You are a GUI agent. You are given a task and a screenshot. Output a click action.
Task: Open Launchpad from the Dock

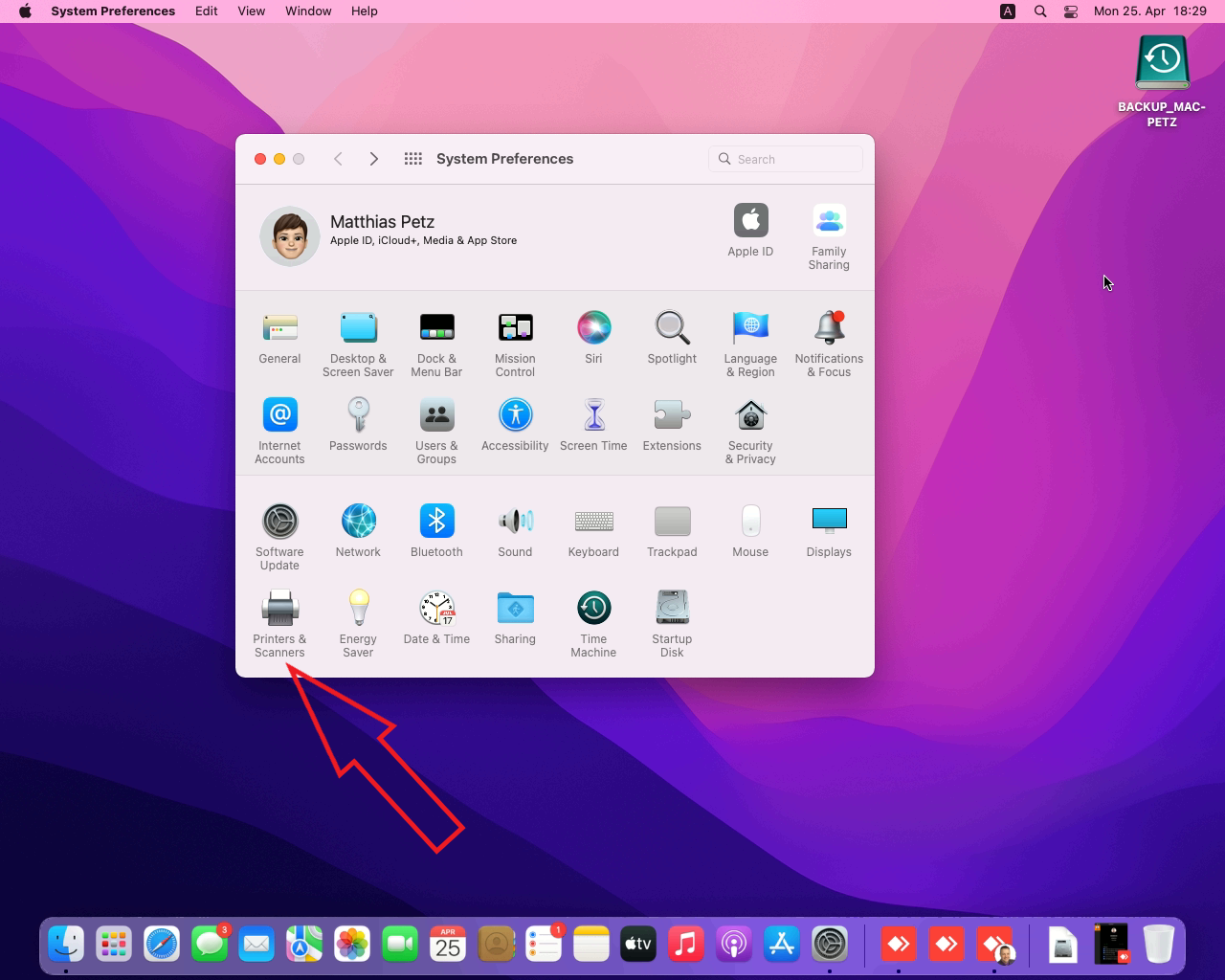114,945
